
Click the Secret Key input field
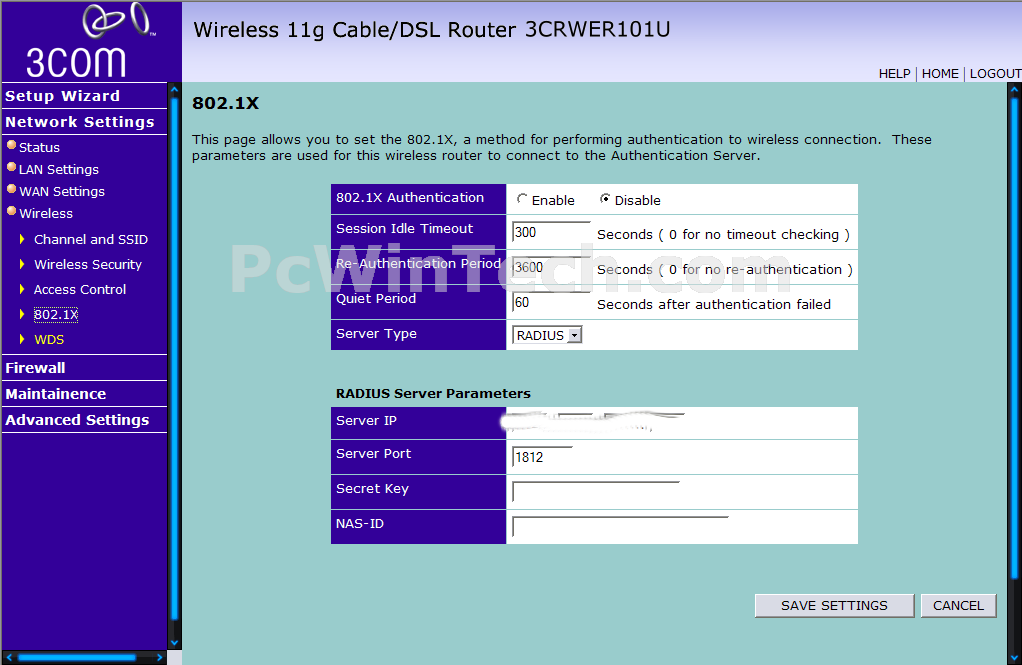pos(596,492)
